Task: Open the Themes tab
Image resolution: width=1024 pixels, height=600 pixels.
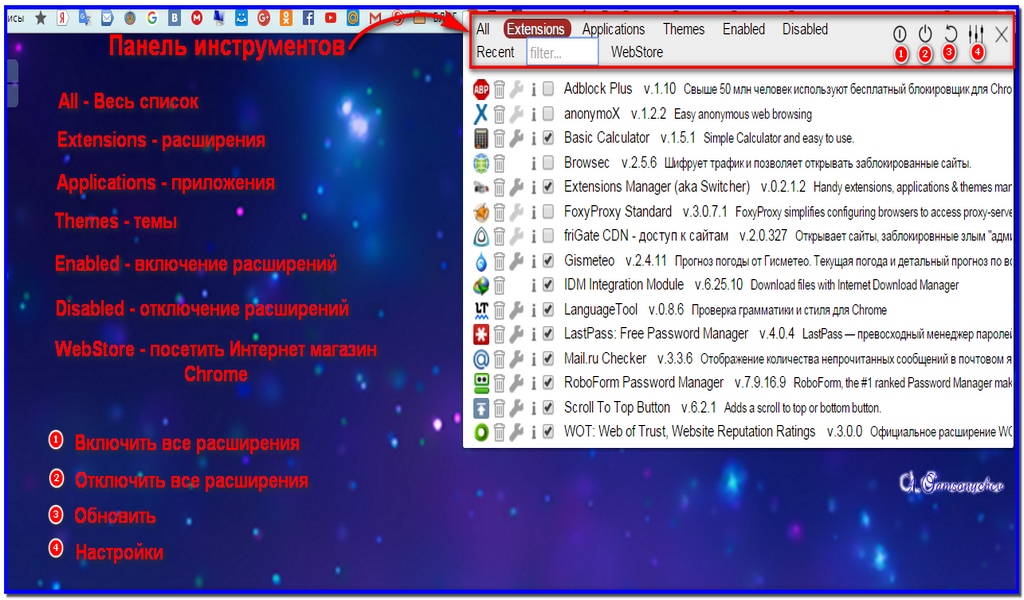Action: [684, 29]
